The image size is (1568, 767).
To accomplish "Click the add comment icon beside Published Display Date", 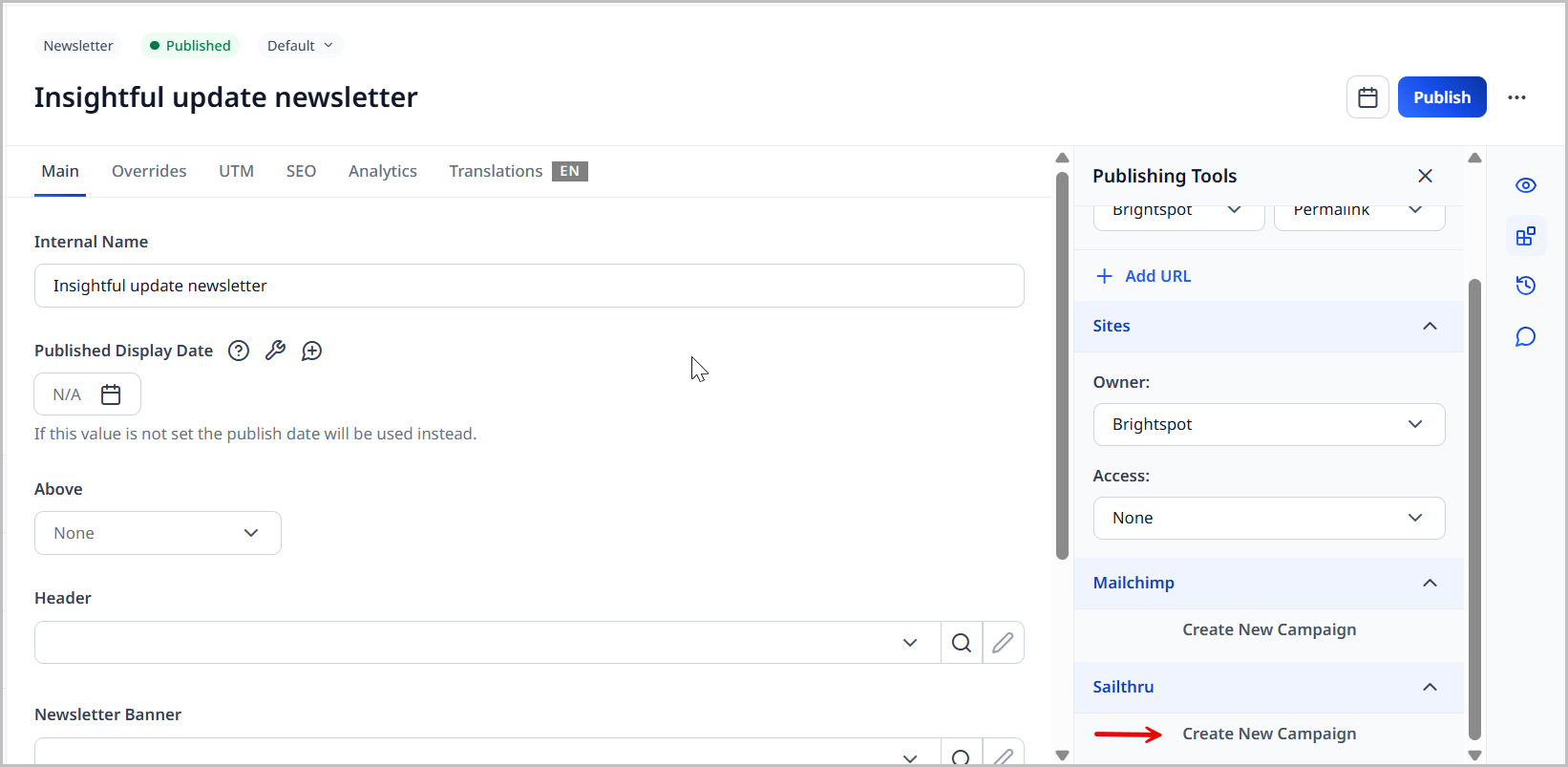I will pos(311,351).
